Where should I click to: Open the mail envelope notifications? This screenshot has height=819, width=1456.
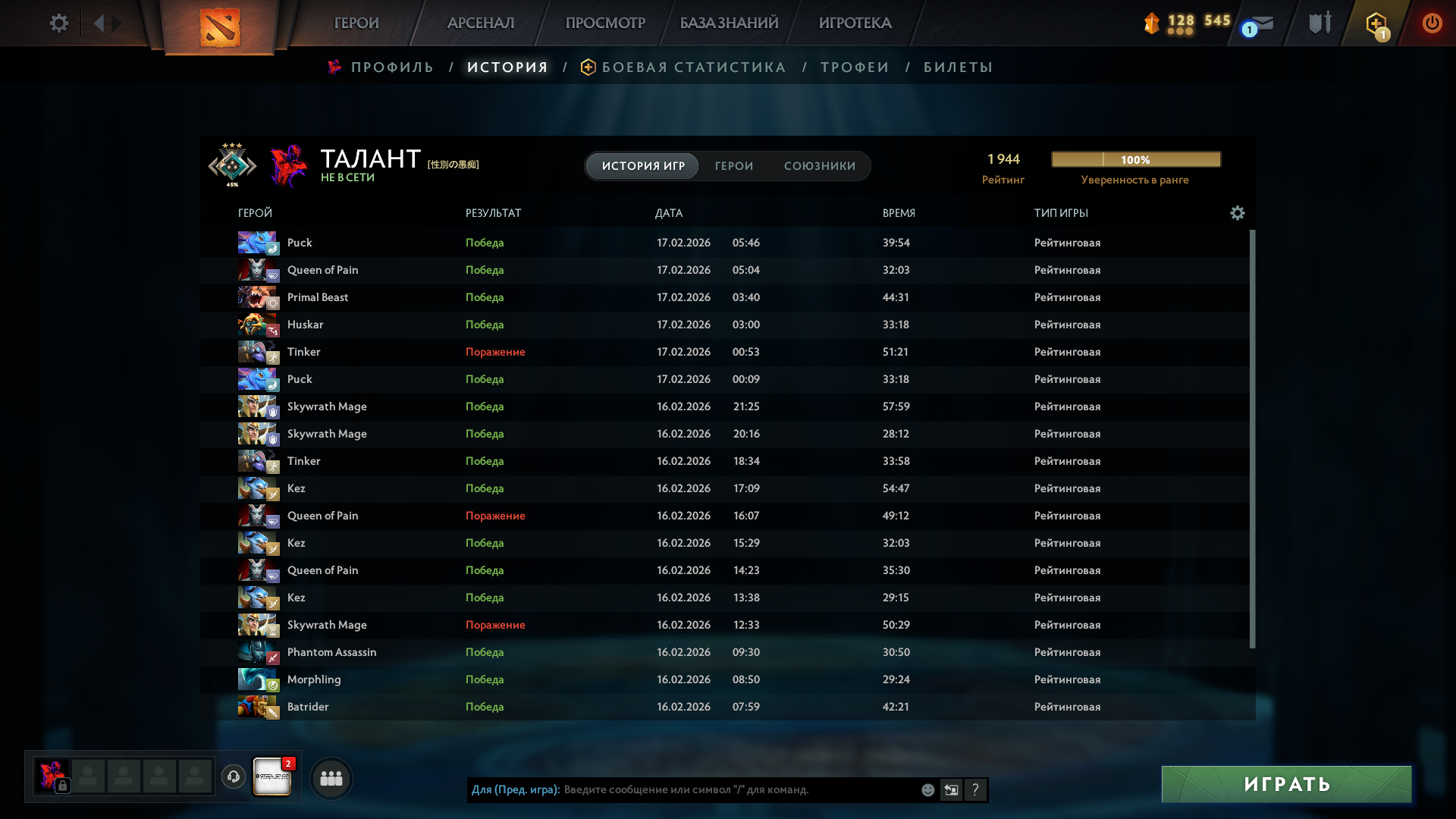pyautogui.click(x=1260, y=25)
